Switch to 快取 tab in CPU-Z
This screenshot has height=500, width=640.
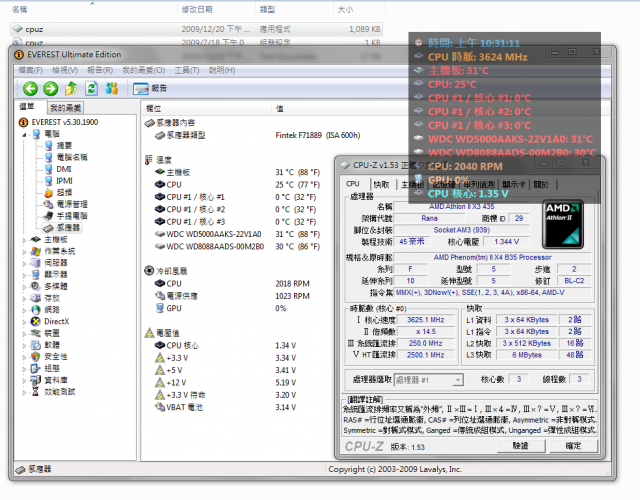click(x=382, y=185)
